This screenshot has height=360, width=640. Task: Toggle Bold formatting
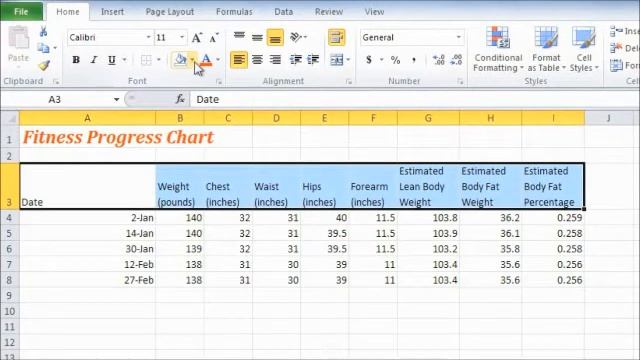click(76, 60)
